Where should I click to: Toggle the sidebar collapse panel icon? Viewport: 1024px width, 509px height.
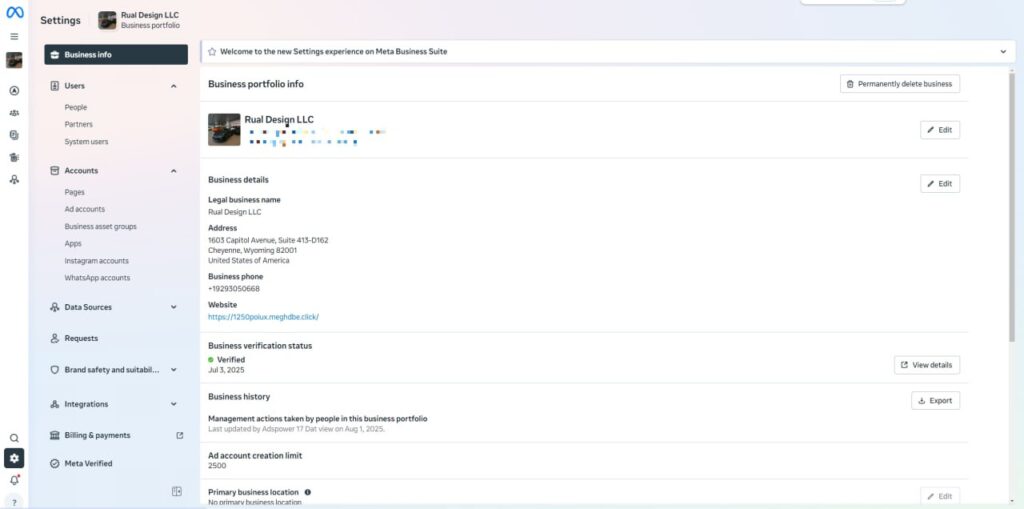click(x=177, y=491)
